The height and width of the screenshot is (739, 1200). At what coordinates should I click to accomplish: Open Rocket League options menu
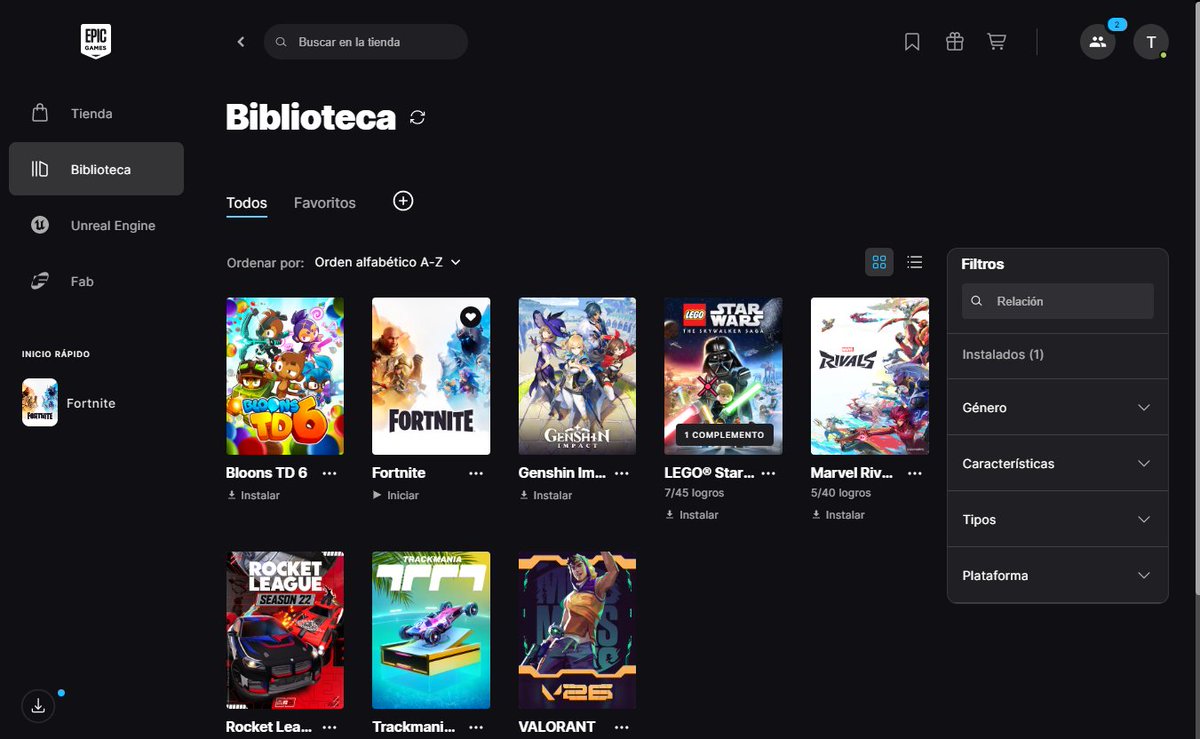[x=330, y=727]
